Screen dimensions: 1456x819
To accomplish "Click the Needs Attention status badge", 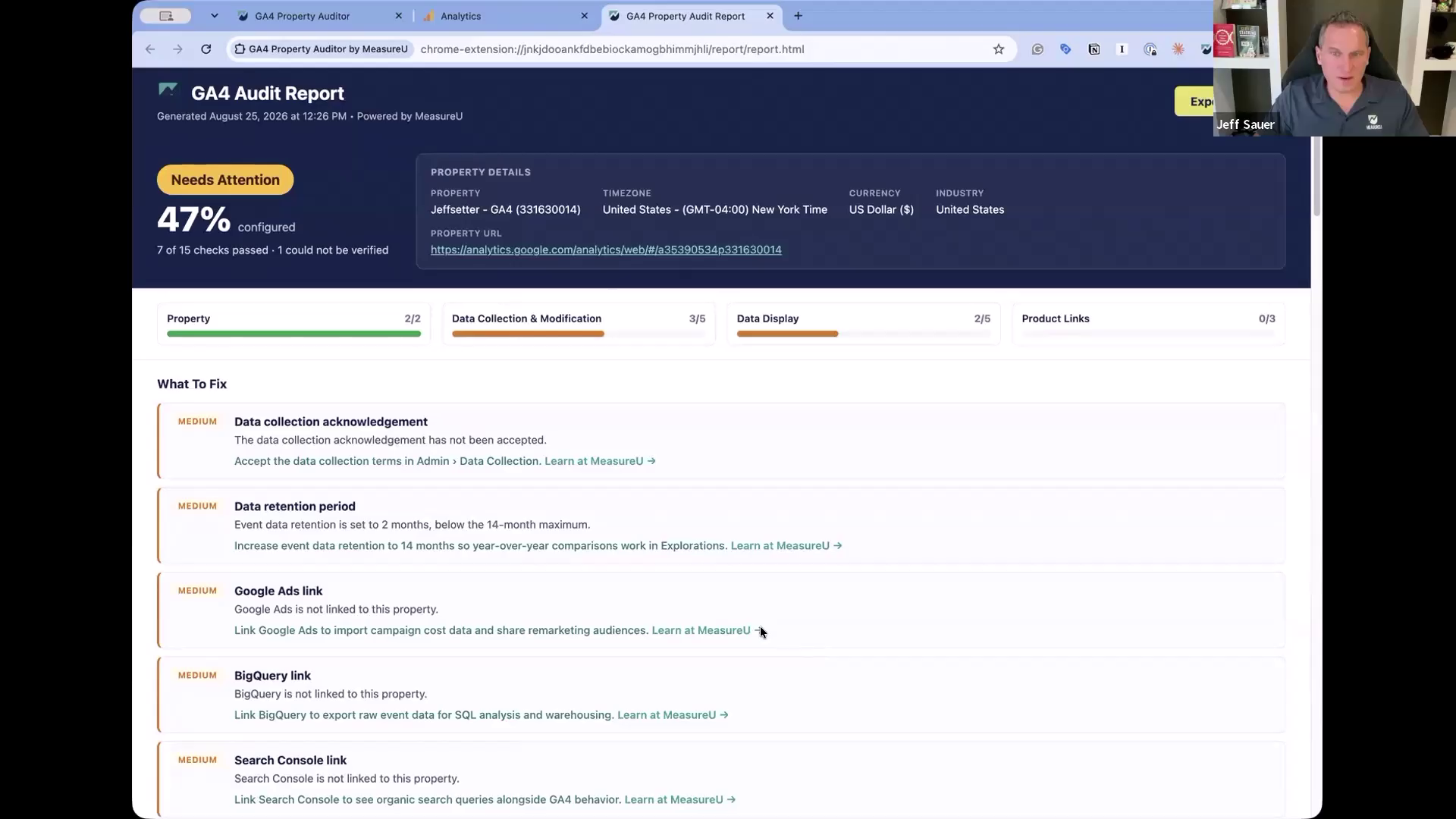I will 225,180.
